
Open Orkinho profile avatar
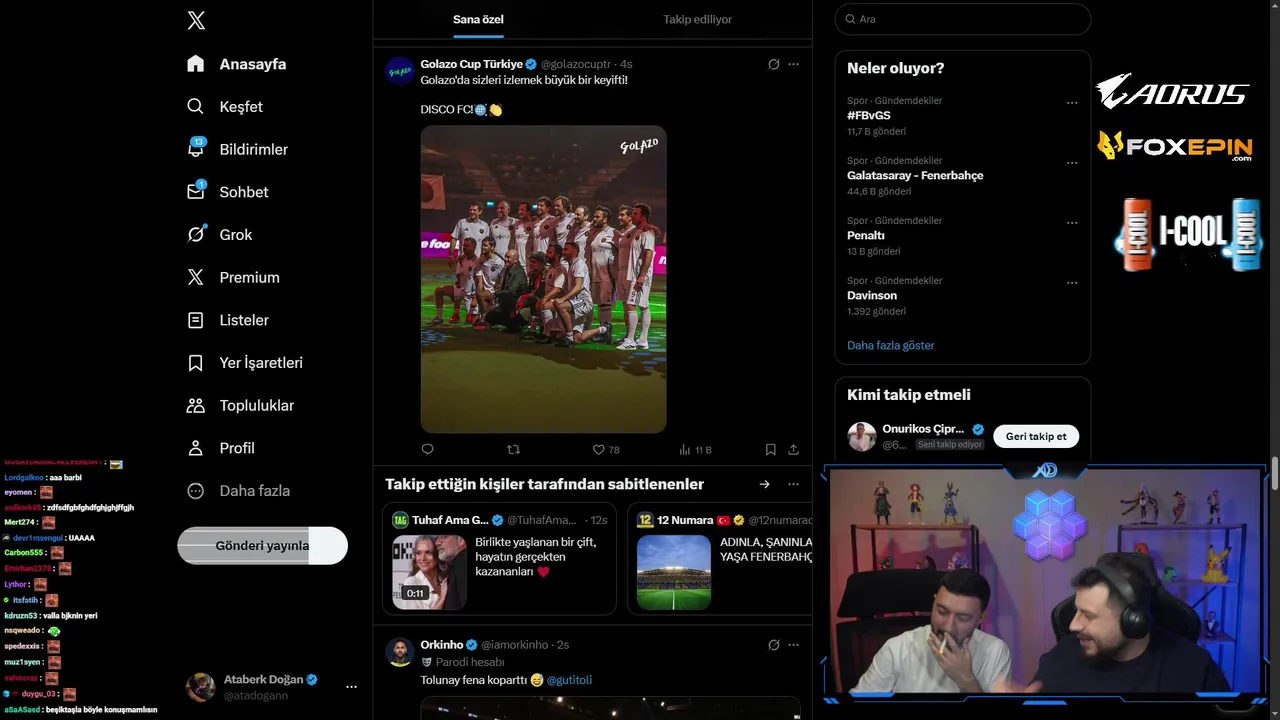pos(400,652)
